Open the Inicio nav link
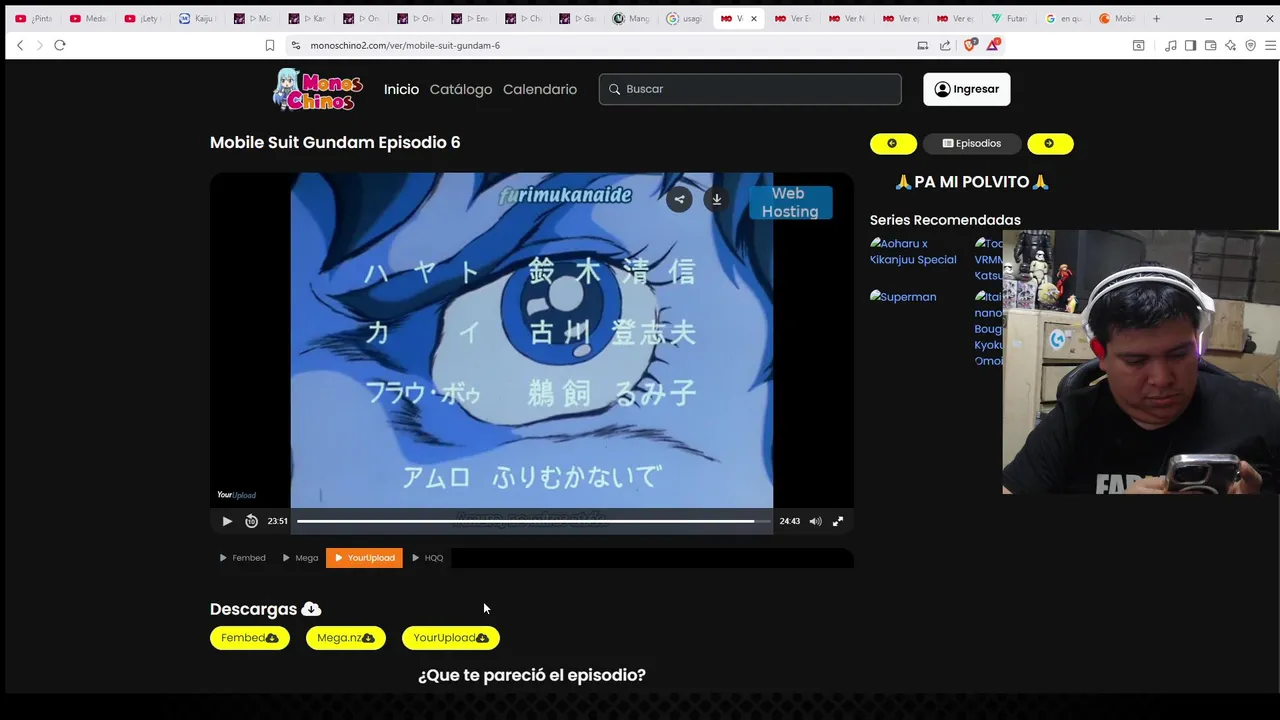 pyautogui.click(x=401, y=89)
